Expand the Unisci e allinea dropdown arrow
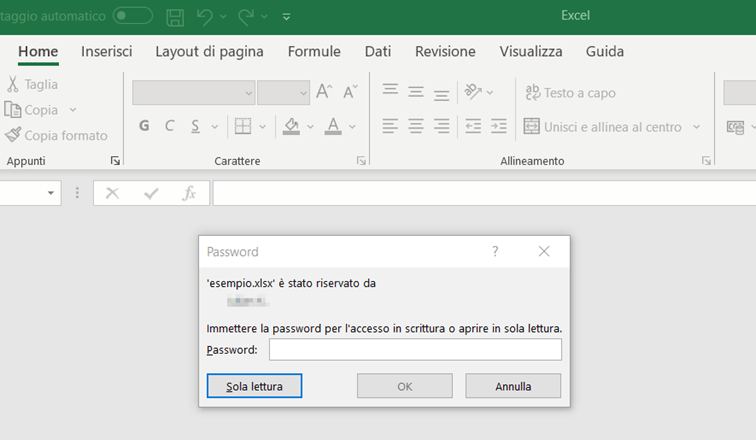756x440 pixels. coord(696,127)
